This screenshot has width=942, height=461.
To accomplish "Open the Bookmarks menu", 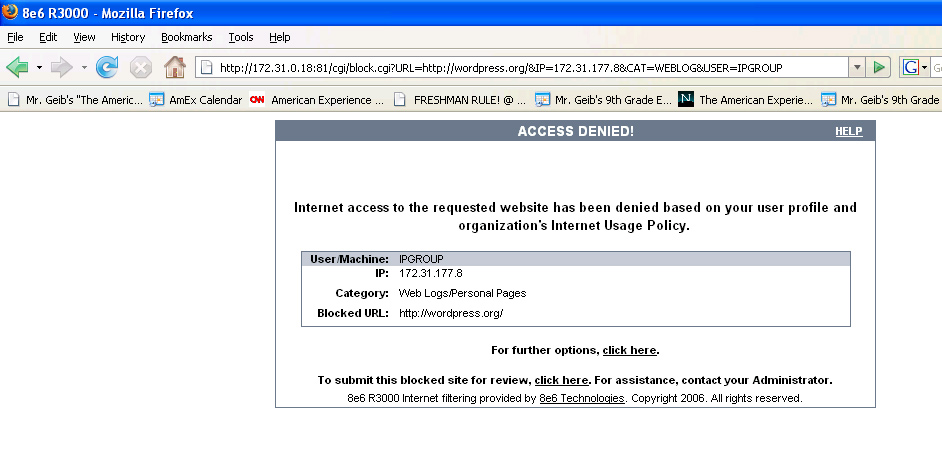I will point(187,37).
